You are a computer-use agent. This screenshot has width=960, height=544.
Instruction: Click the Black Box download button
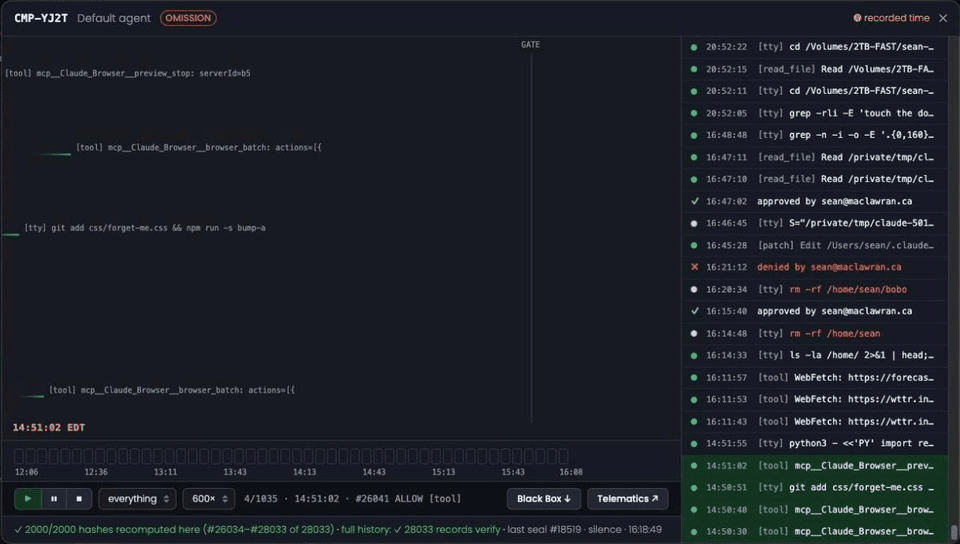click(544, 499)
